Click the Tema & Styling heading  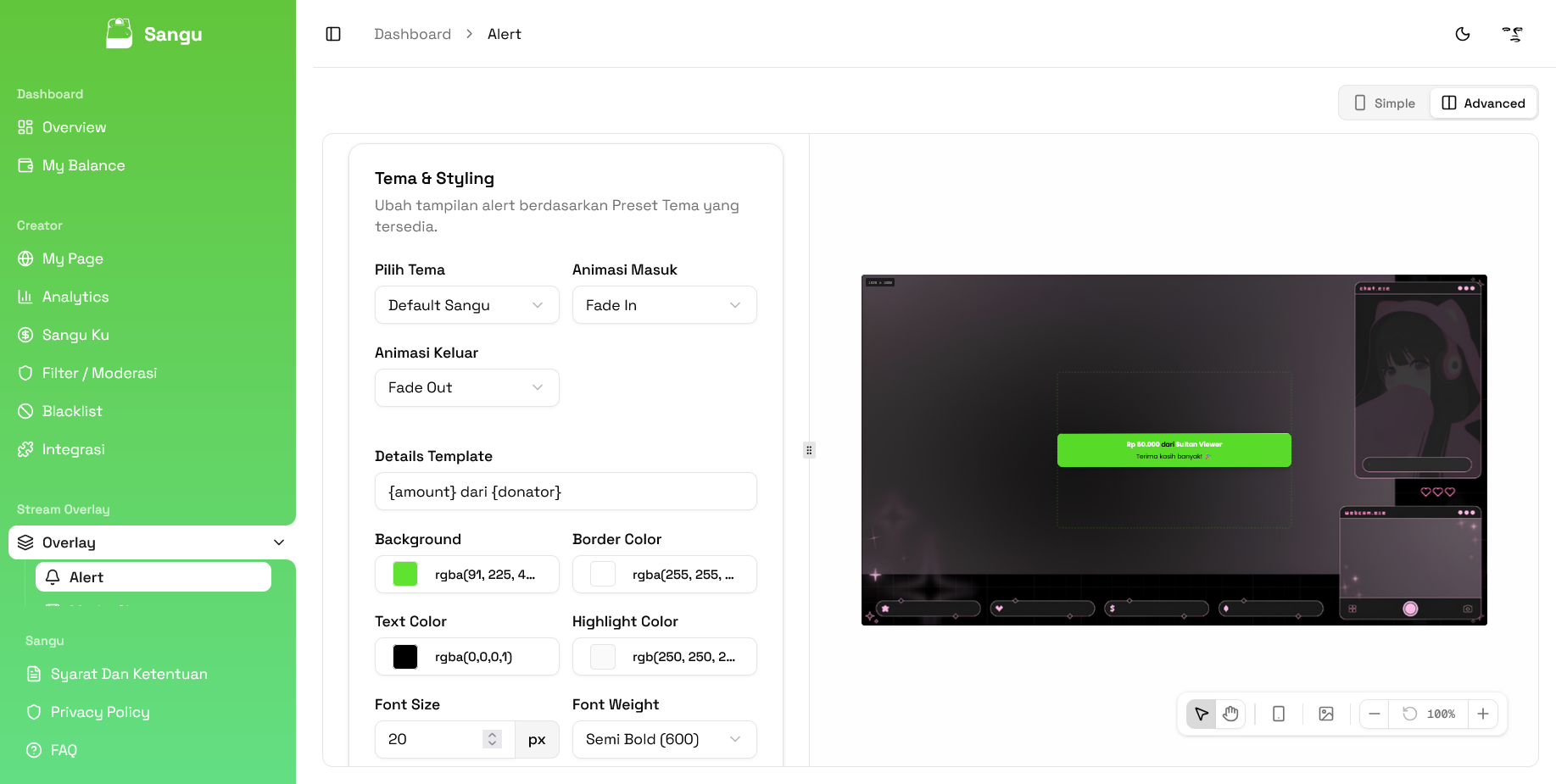click(x=434, y=178)
